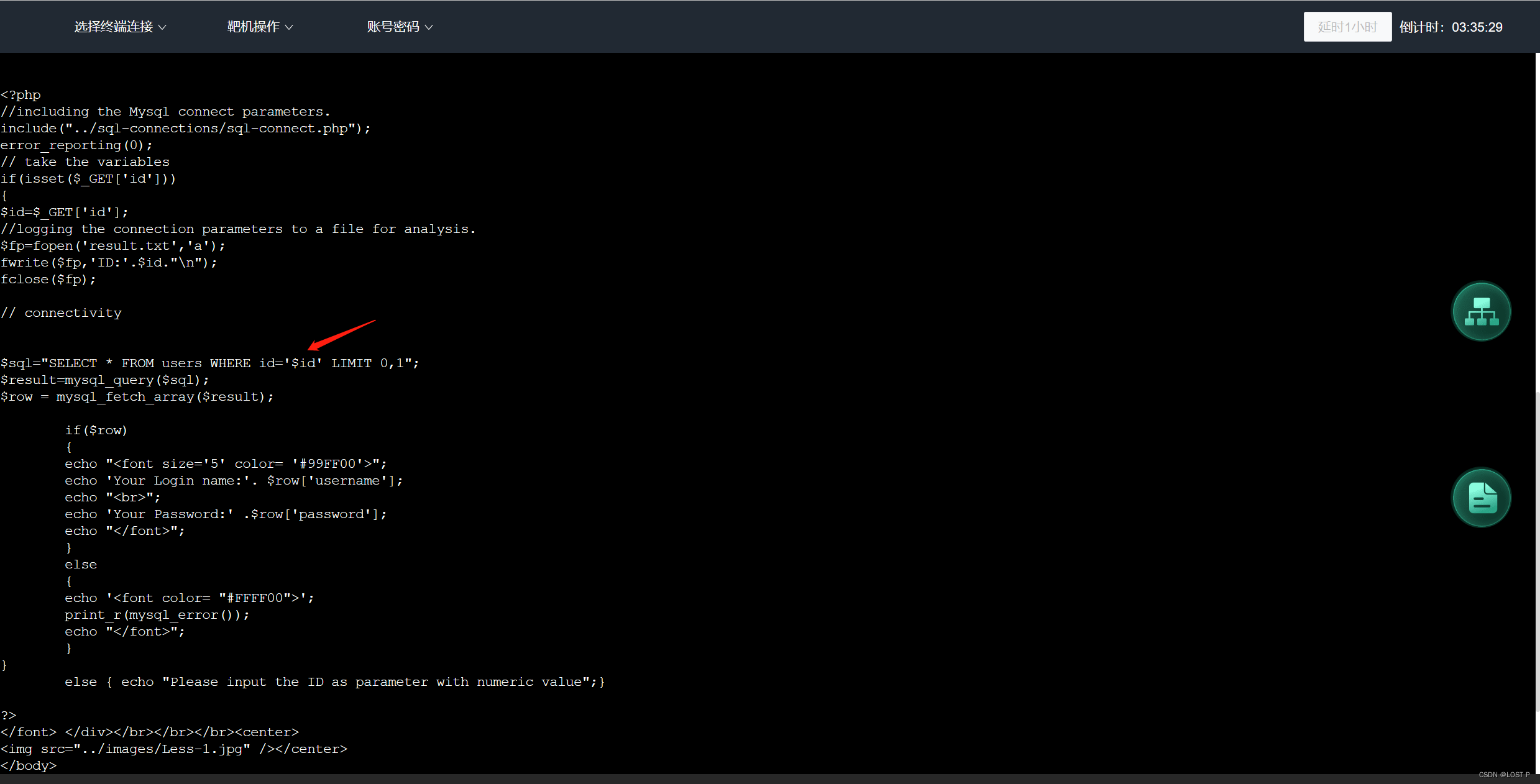Click the <?php opening tag
1540x784 pixels.
pyautogui.click(x=21, y=94)
